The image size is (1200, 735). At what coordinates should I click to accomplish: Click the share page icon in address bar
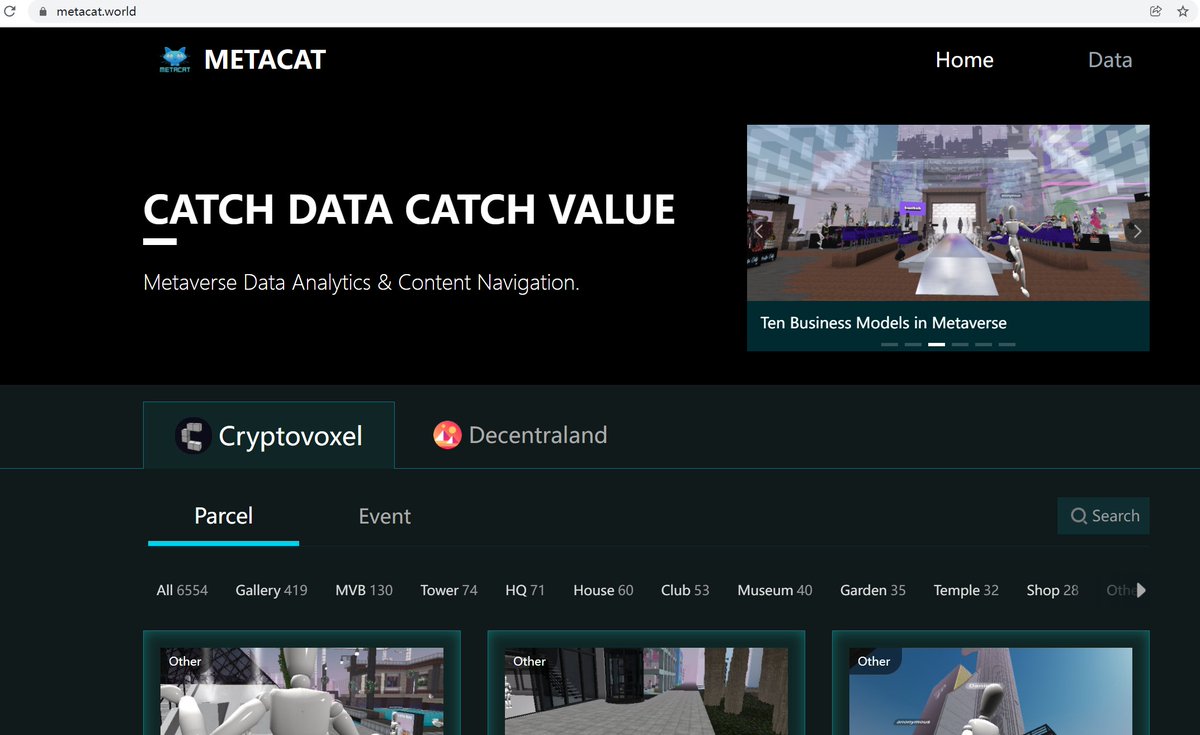pos(1156,12)
